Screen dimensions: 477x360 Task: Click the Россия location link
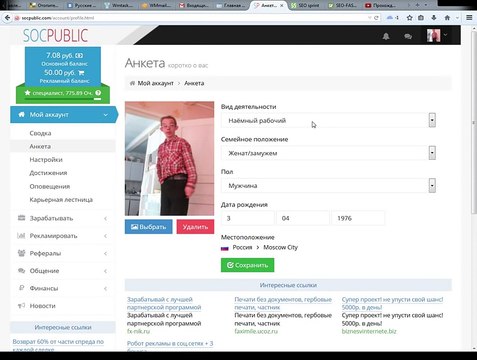(242, 247)
